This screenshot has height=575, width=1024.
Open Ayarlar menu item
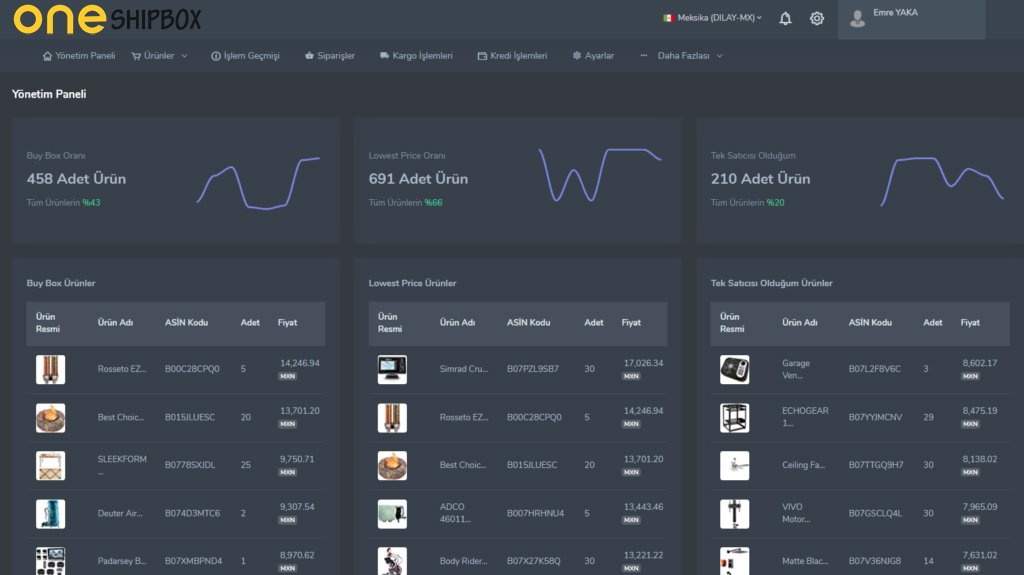tap(594, 56)
